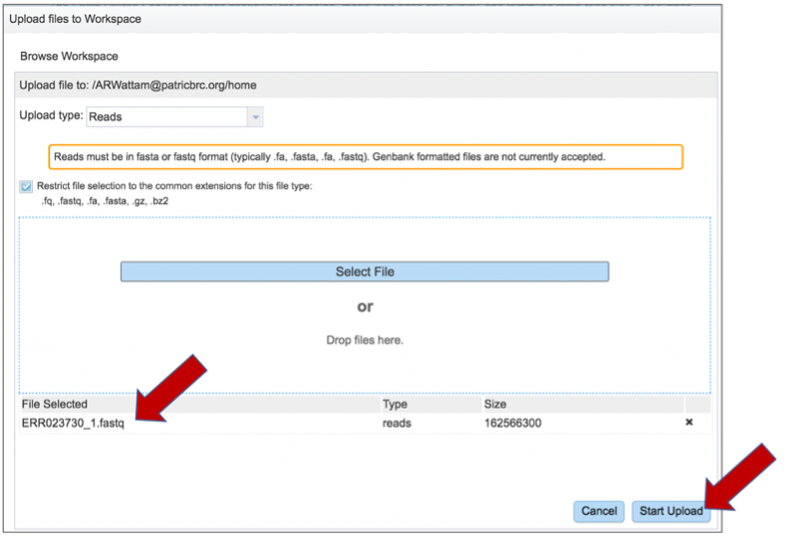Remove ERR023730_1.fastq using the x icon
812x540 pixels.
tap(689, 422)
